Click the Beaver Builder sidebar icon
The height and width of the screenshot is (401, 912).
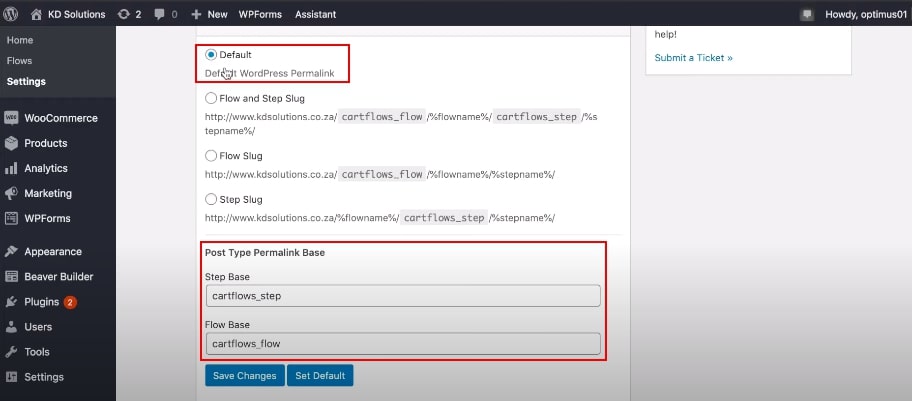[11, 277]
